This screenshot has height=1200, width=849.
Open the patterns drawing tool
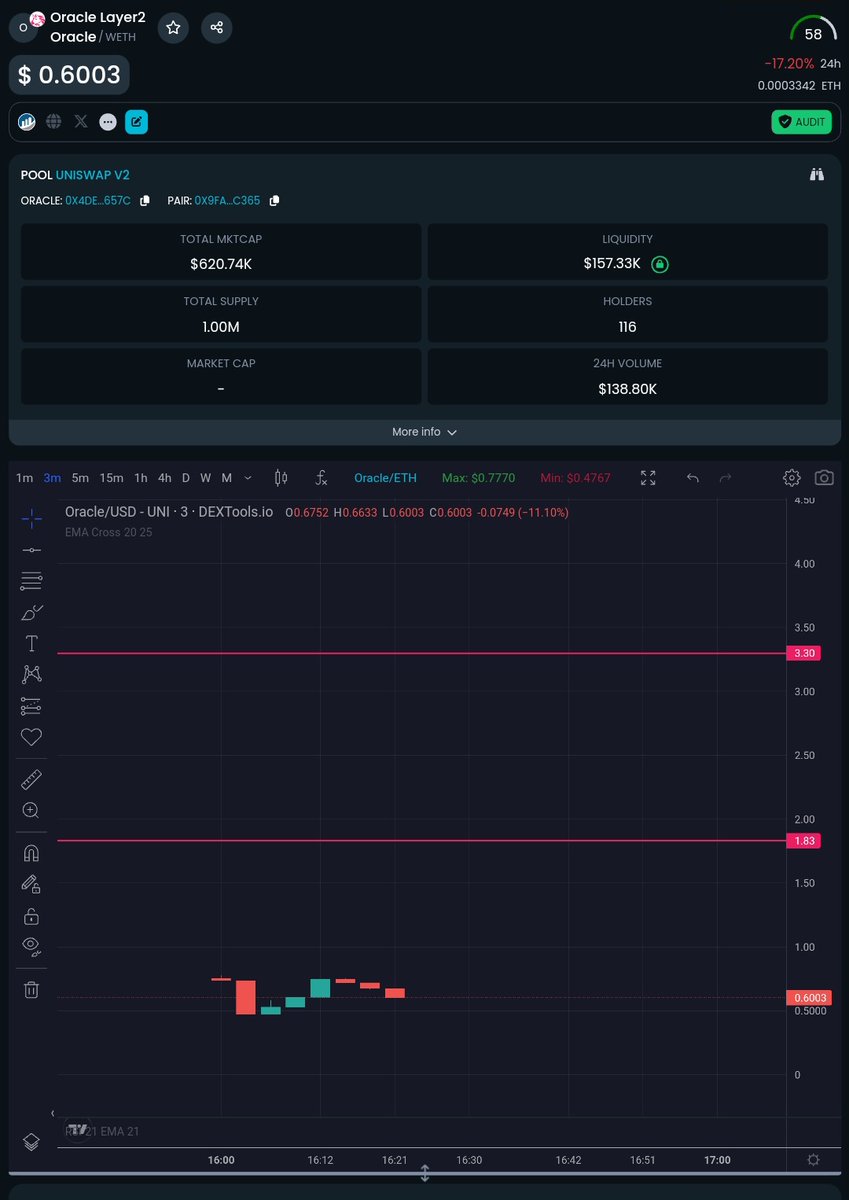tap(31, 675)
